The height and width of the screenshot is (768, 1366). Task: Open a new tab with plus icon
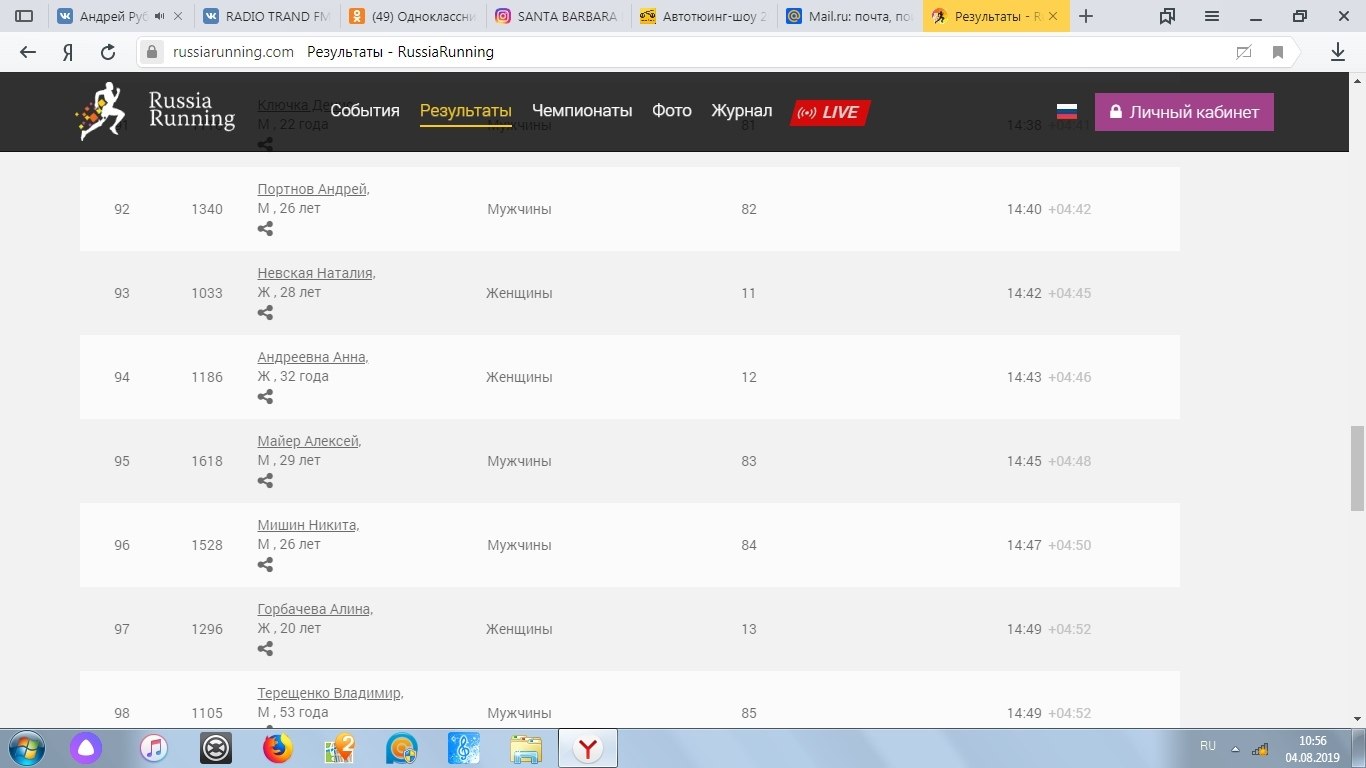(x=1087, y=16)
